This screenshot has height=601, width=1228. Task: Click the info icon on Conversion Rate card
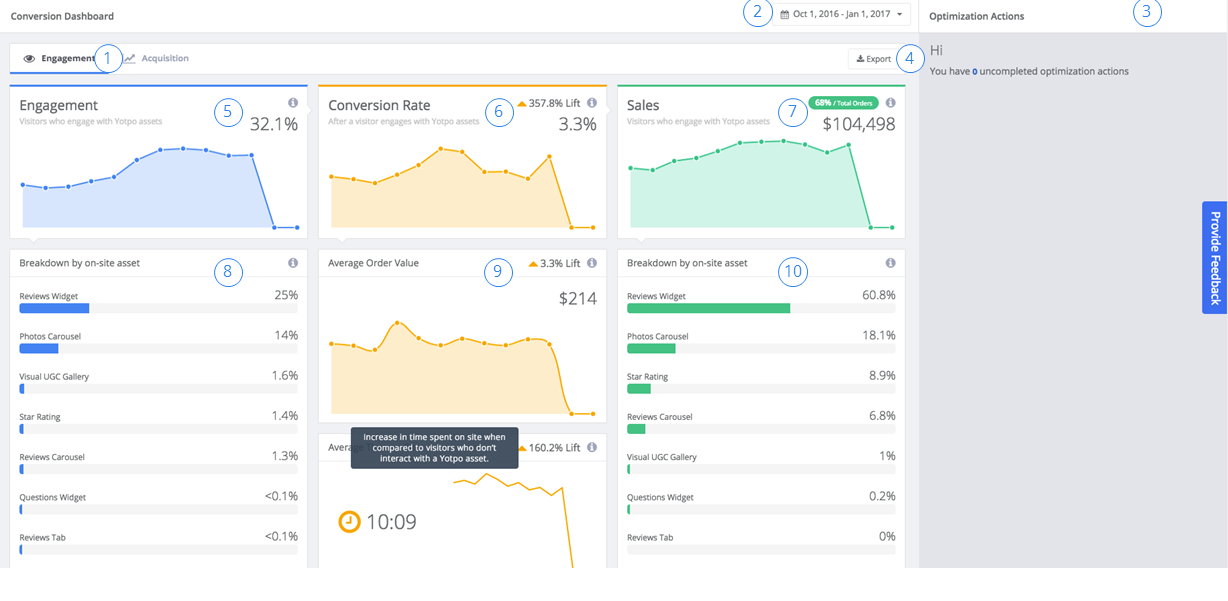coord(592,103)
